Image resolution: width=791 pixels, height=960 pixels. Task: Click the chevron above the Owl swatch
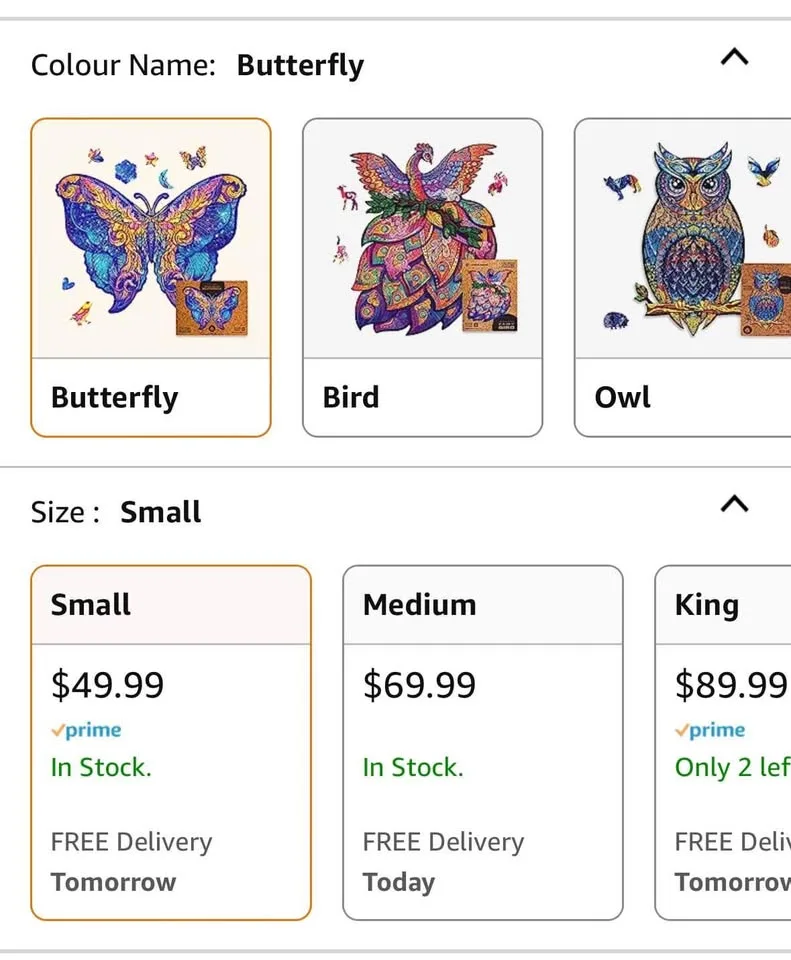click(x=735, y=58)
